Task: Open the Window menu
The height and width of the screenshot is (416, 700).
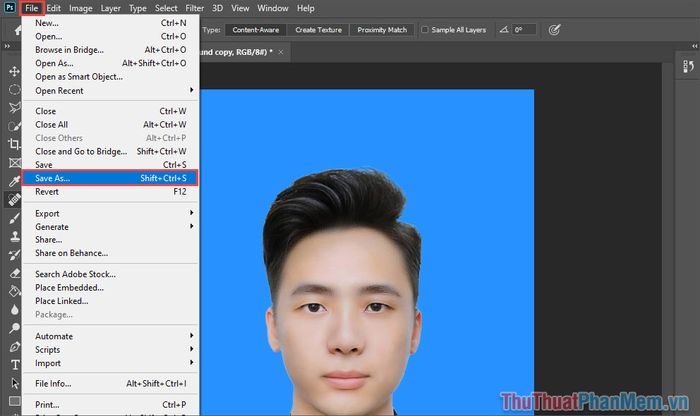Action: (x=273, y=8)
